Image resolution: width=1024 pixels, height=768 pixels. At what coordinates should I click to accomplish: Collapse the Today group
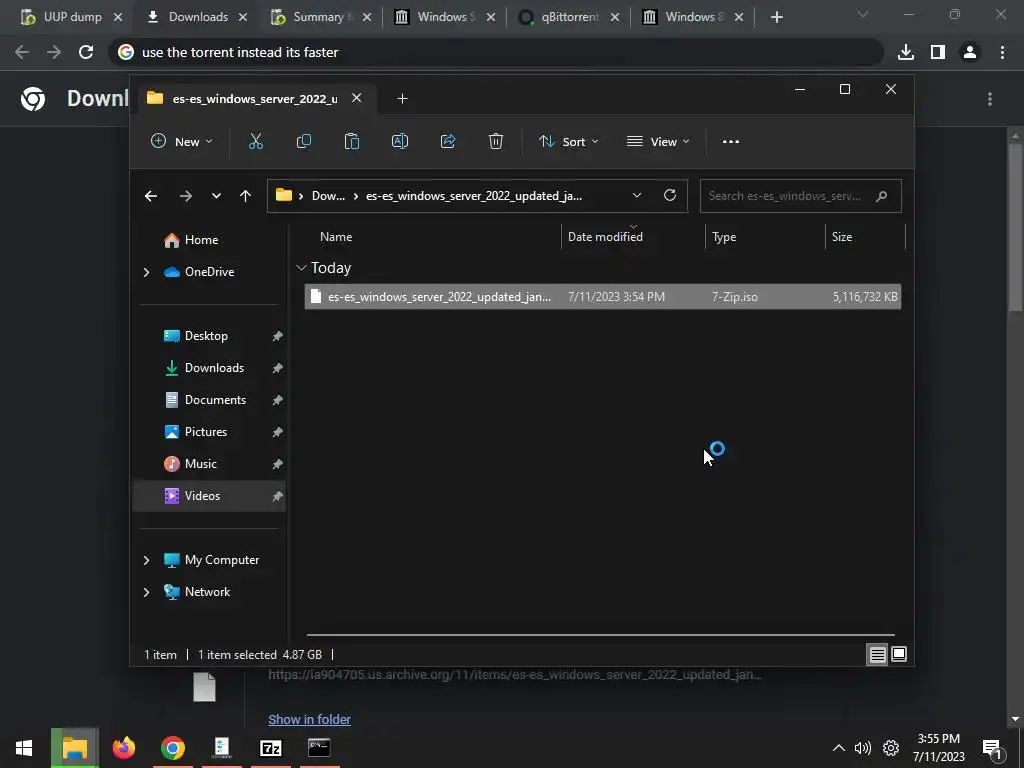[301, 268]
